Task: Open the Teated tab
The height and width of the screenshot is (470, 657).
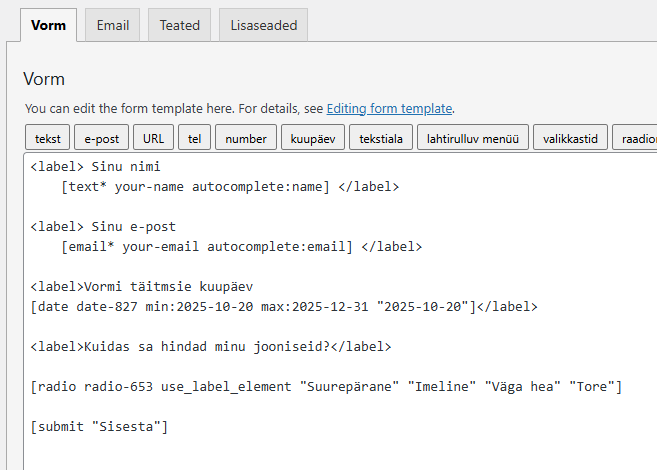Action: click(x=179, y=25)
